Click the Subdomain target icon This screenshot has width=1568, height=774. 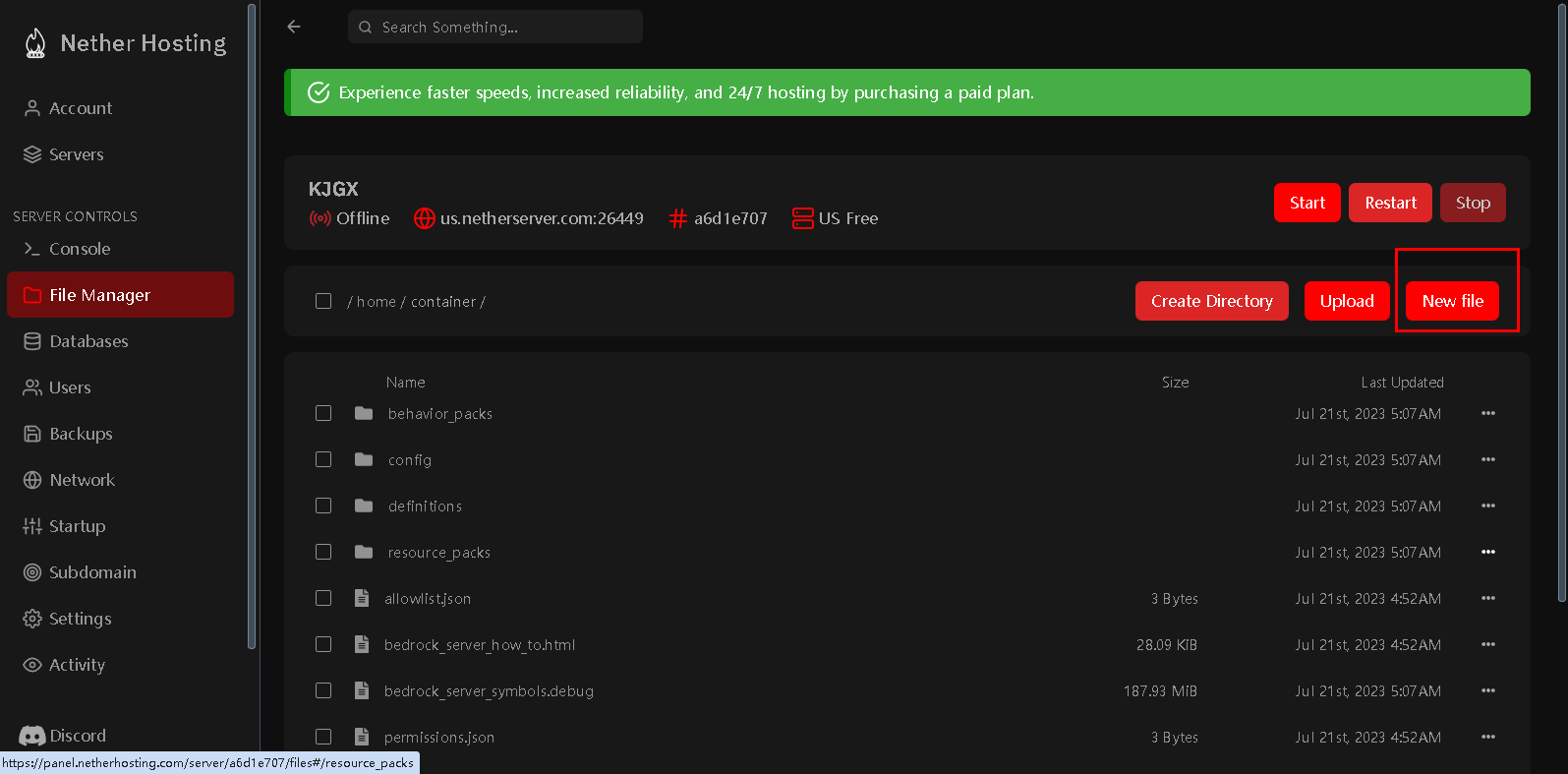(32, 572)
